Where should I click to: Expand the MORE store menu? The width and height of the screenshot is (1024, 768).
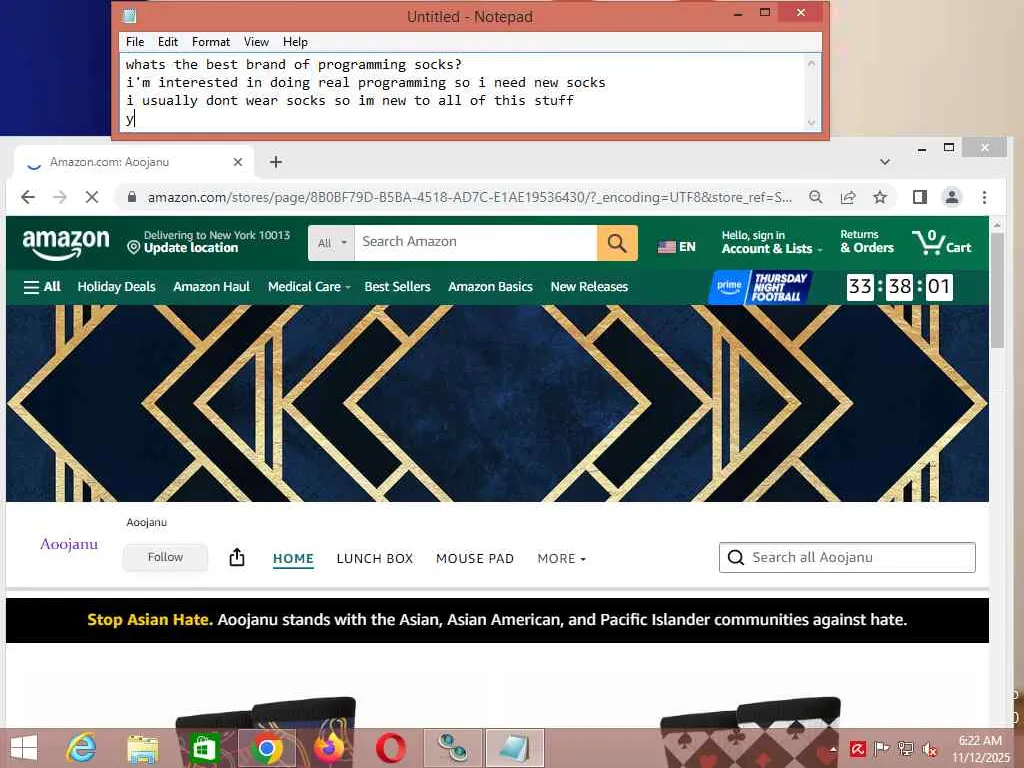[561, 559]
